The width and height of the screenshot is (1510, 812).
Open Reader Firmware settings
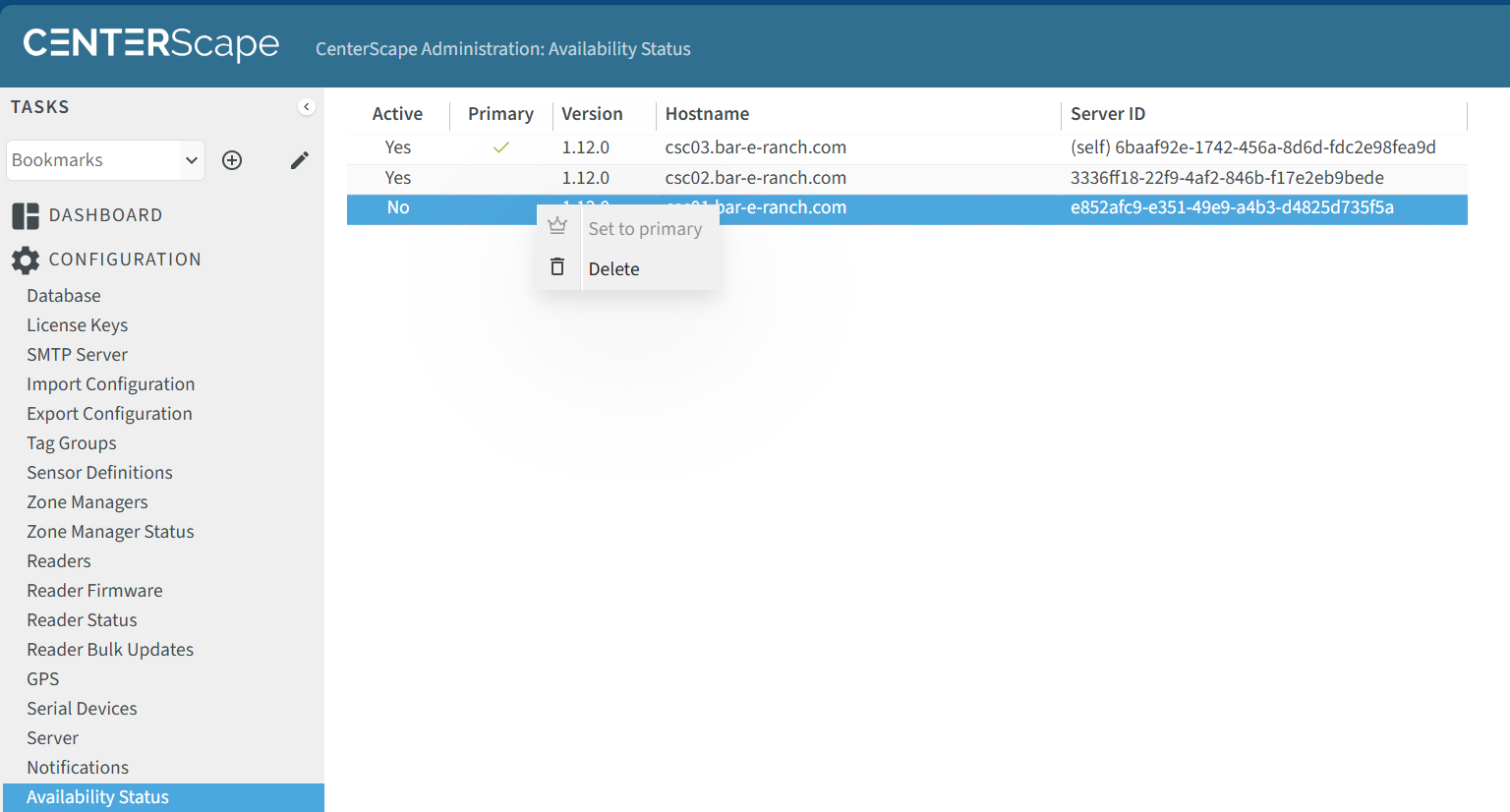point(94,591)
